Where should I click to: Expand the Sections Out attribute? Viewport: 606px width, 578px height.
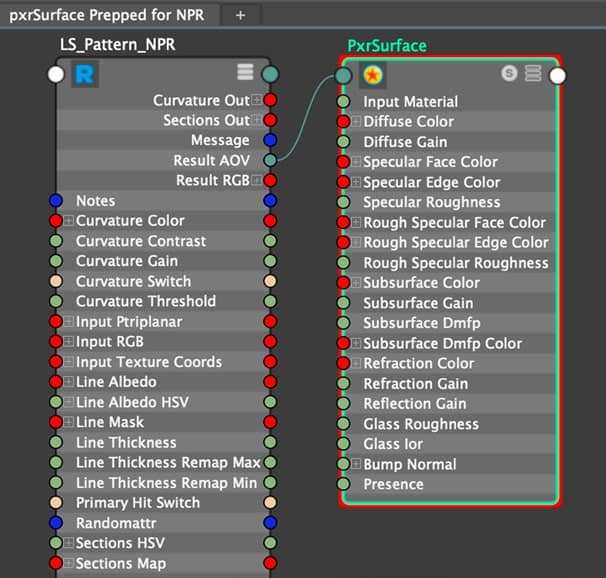[257, 120]
